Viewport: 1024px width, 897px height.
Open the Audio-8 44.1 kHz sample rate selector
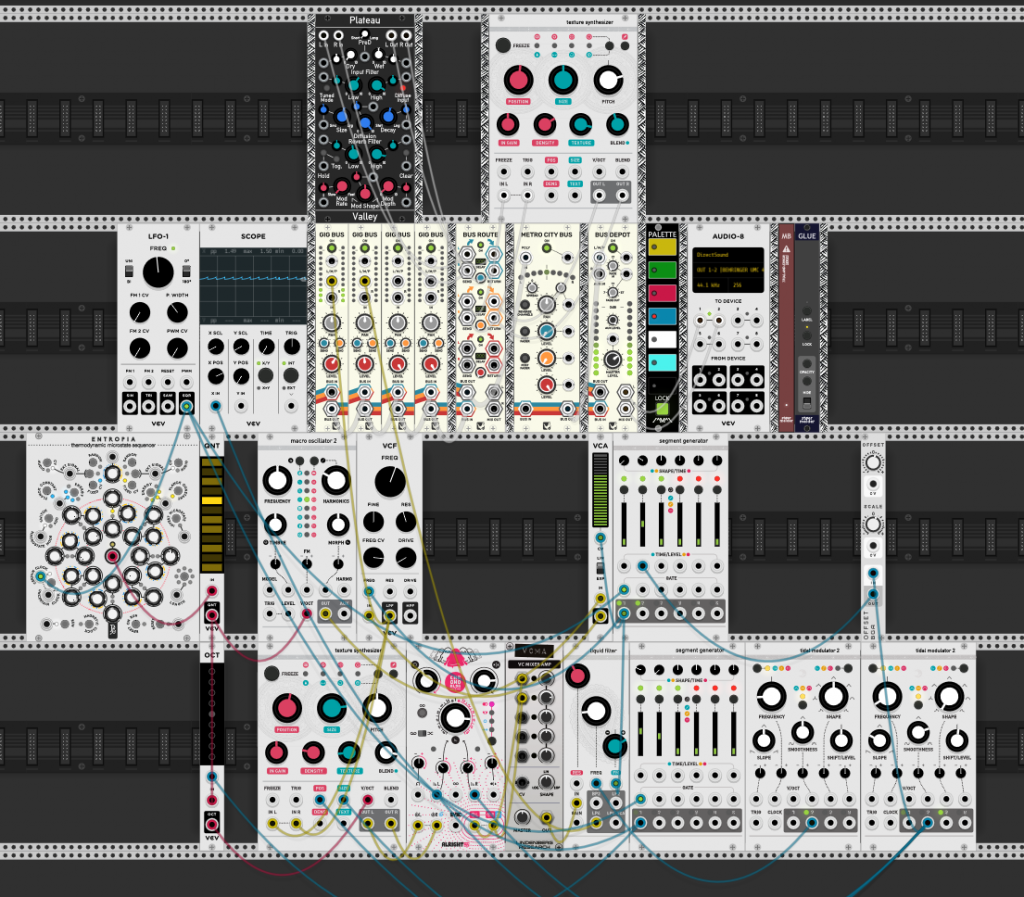pos(709,285)
